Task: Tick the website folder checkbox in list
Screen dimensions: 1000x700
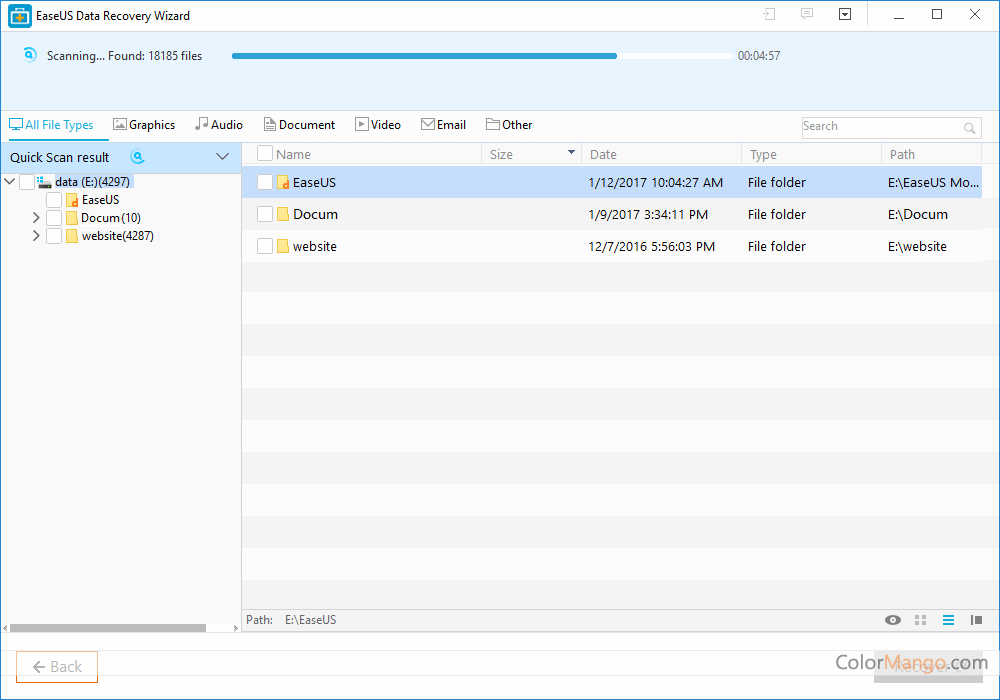Action: [x=265, y=246]
